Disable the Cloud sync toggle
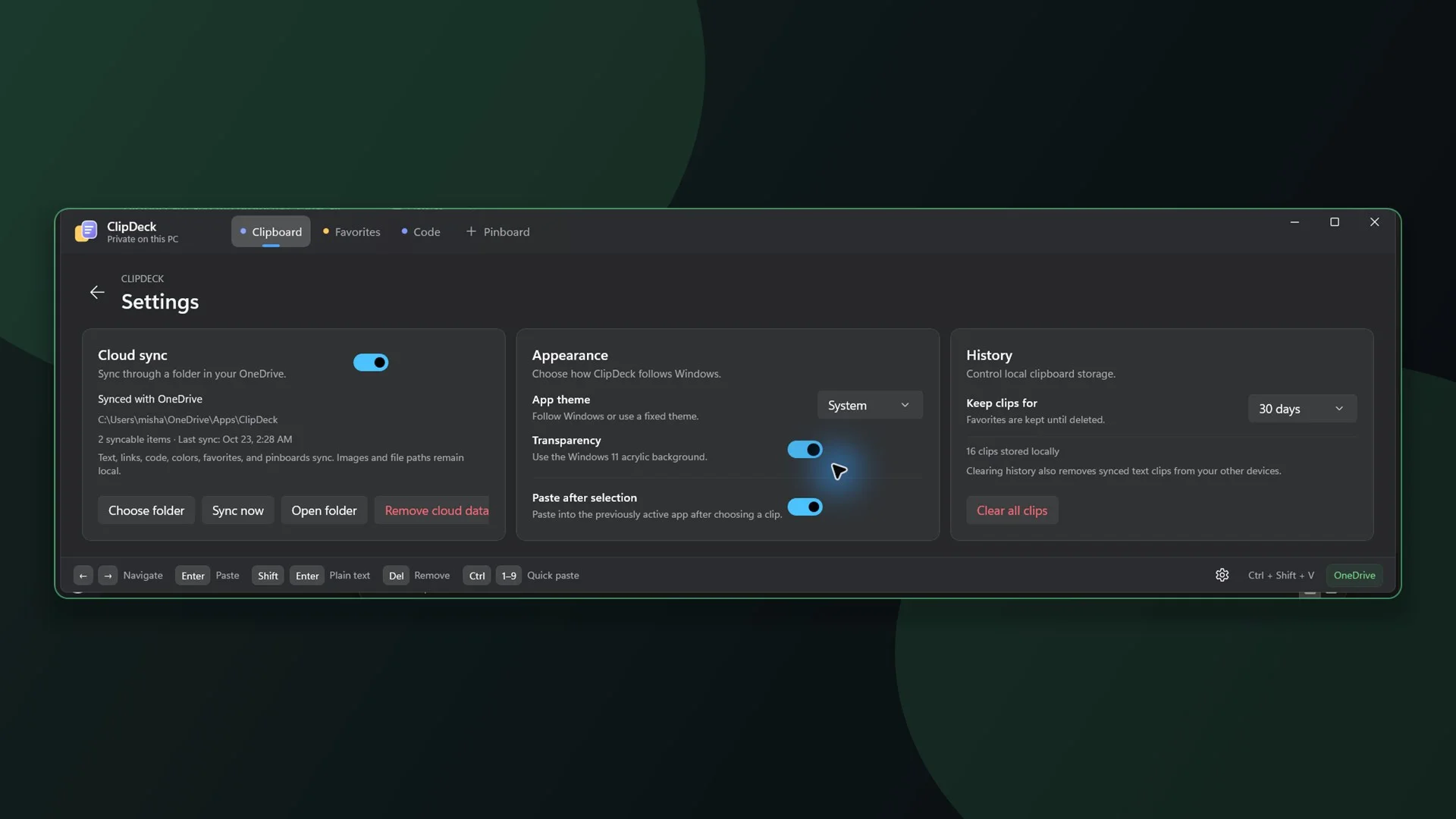This screenshot has height=819, width=1456. point(371,362)
